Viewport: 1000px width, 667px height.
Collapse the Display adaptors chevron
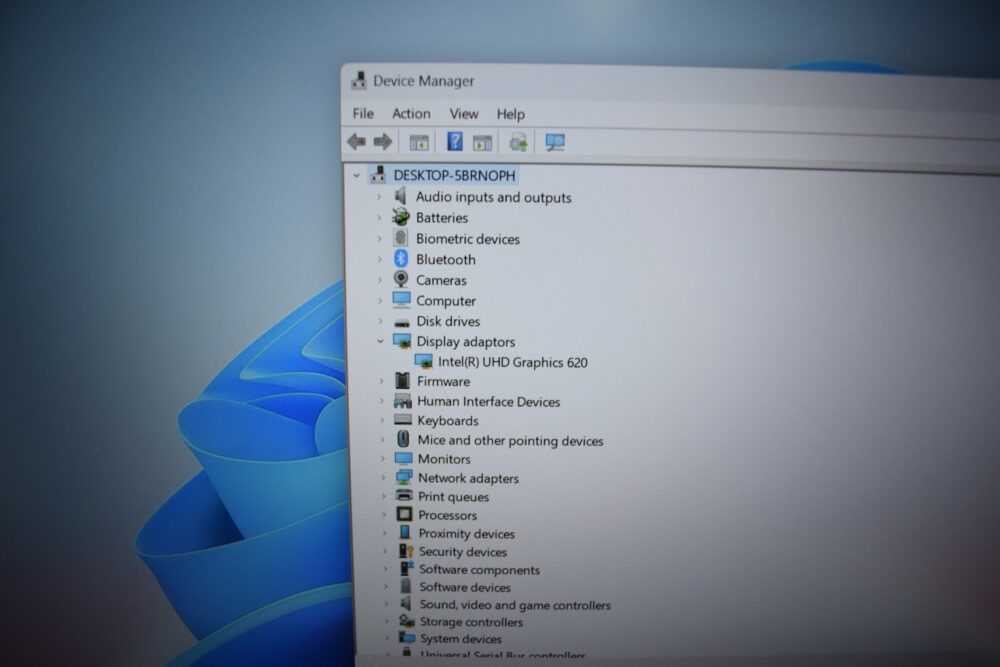pyautogui.click(x=381, y=341)
